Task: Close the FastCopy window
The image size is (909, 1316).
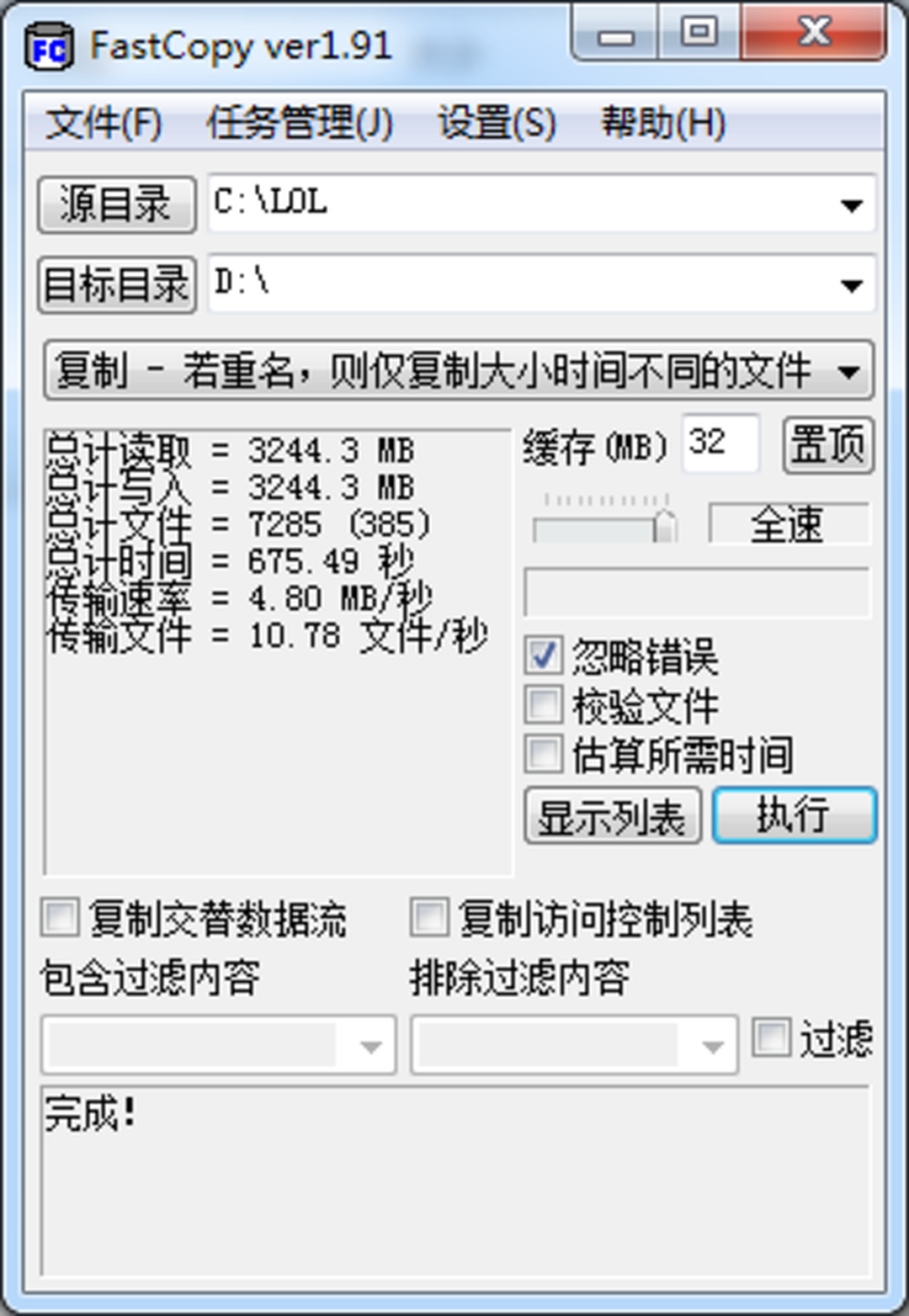Action: [x=814, y=34]
